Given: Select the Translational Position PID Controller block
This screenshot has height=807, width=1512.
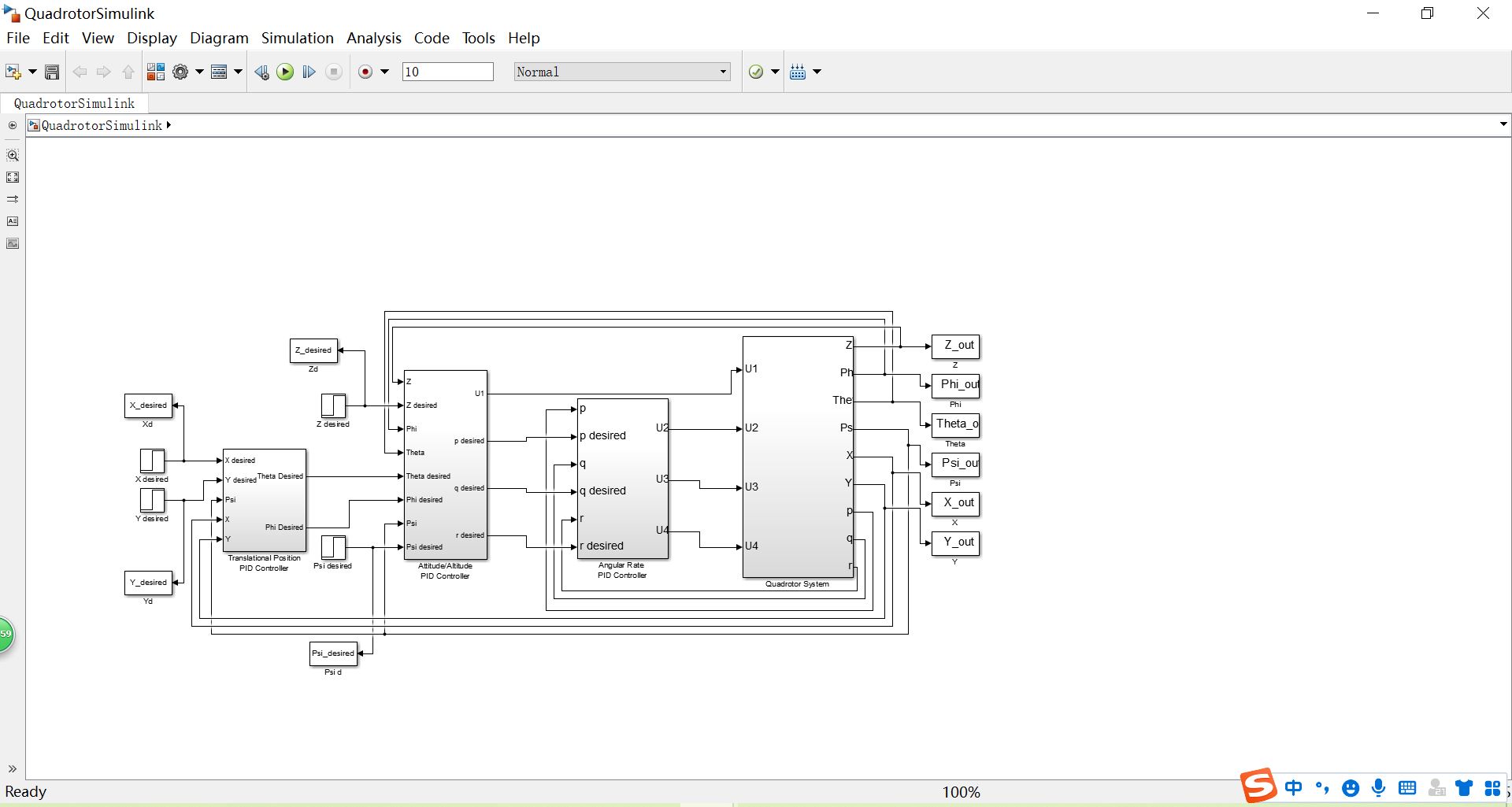Looking at the screenshot, I should (265, 501).
